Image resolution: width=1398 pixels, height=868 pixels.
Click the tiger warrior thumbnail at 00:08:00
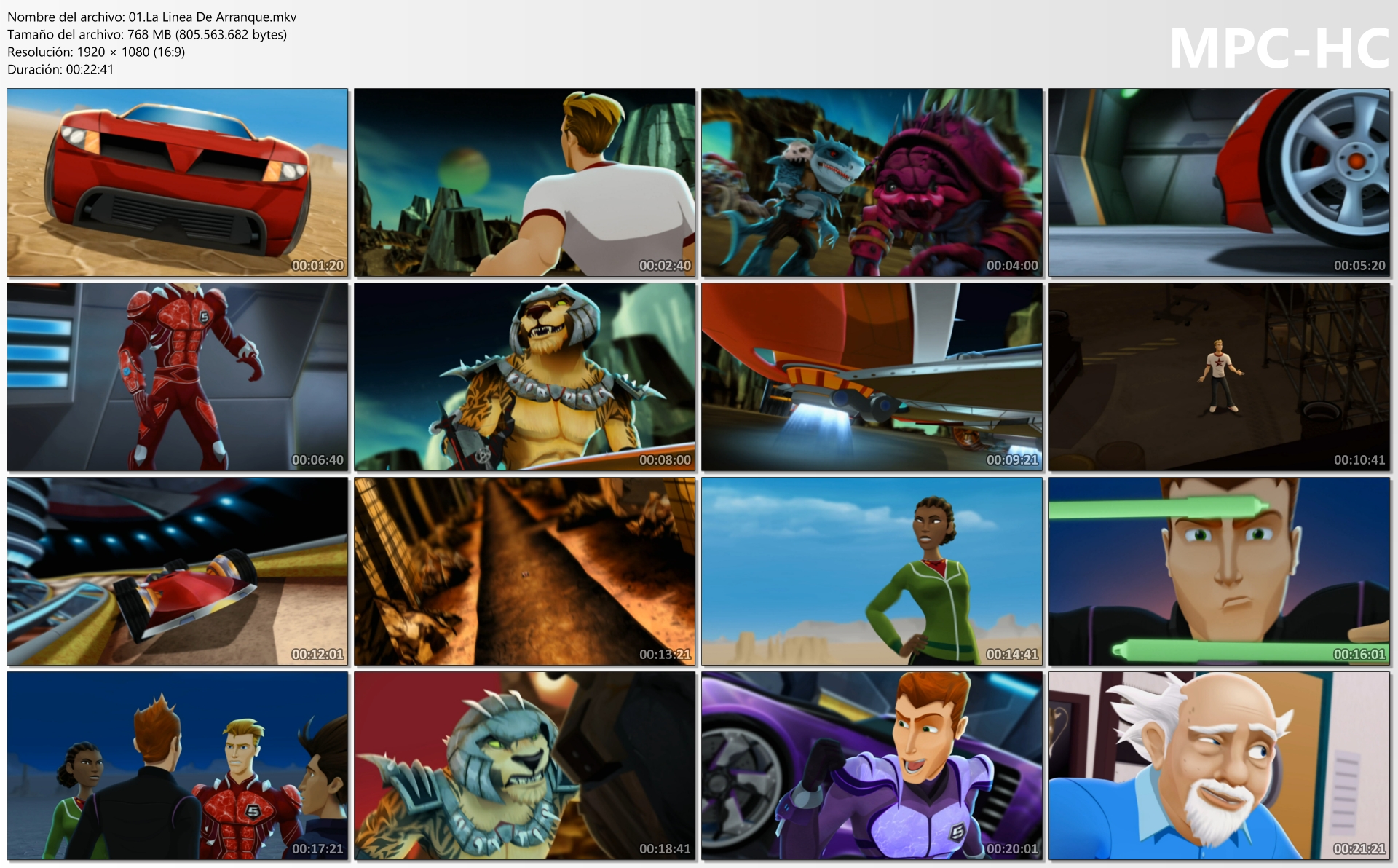pyautogui.click(x=525, y=377)
